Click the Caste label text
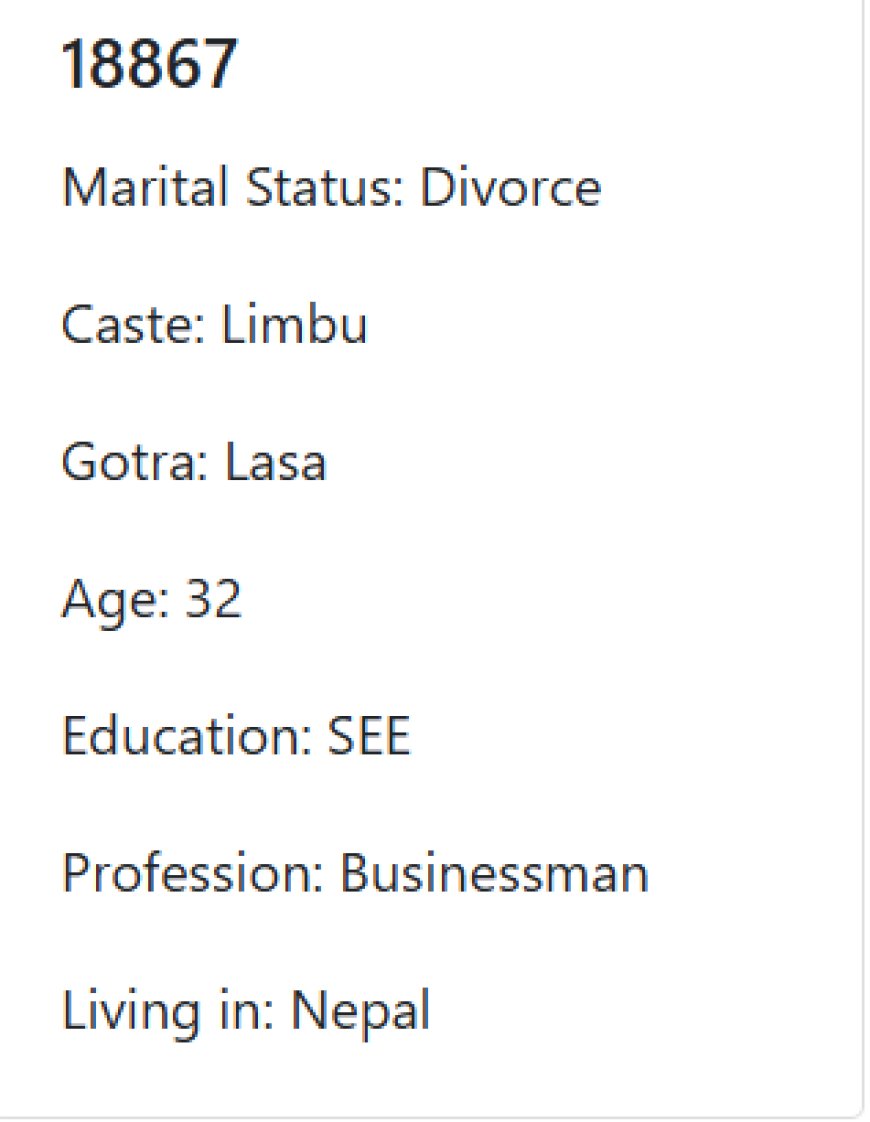The image size is (870, 1122). coord(134,324)
